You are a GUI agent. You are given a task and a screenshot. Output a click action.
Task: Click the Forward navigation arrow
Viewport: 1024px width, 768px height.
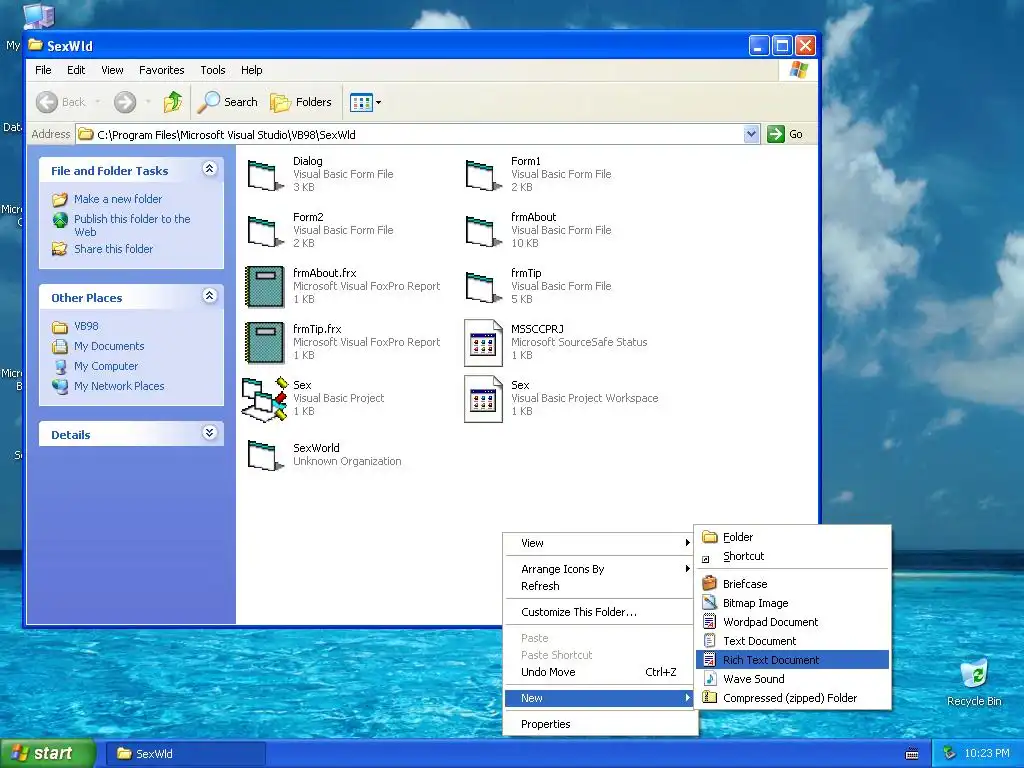point(125,102)
